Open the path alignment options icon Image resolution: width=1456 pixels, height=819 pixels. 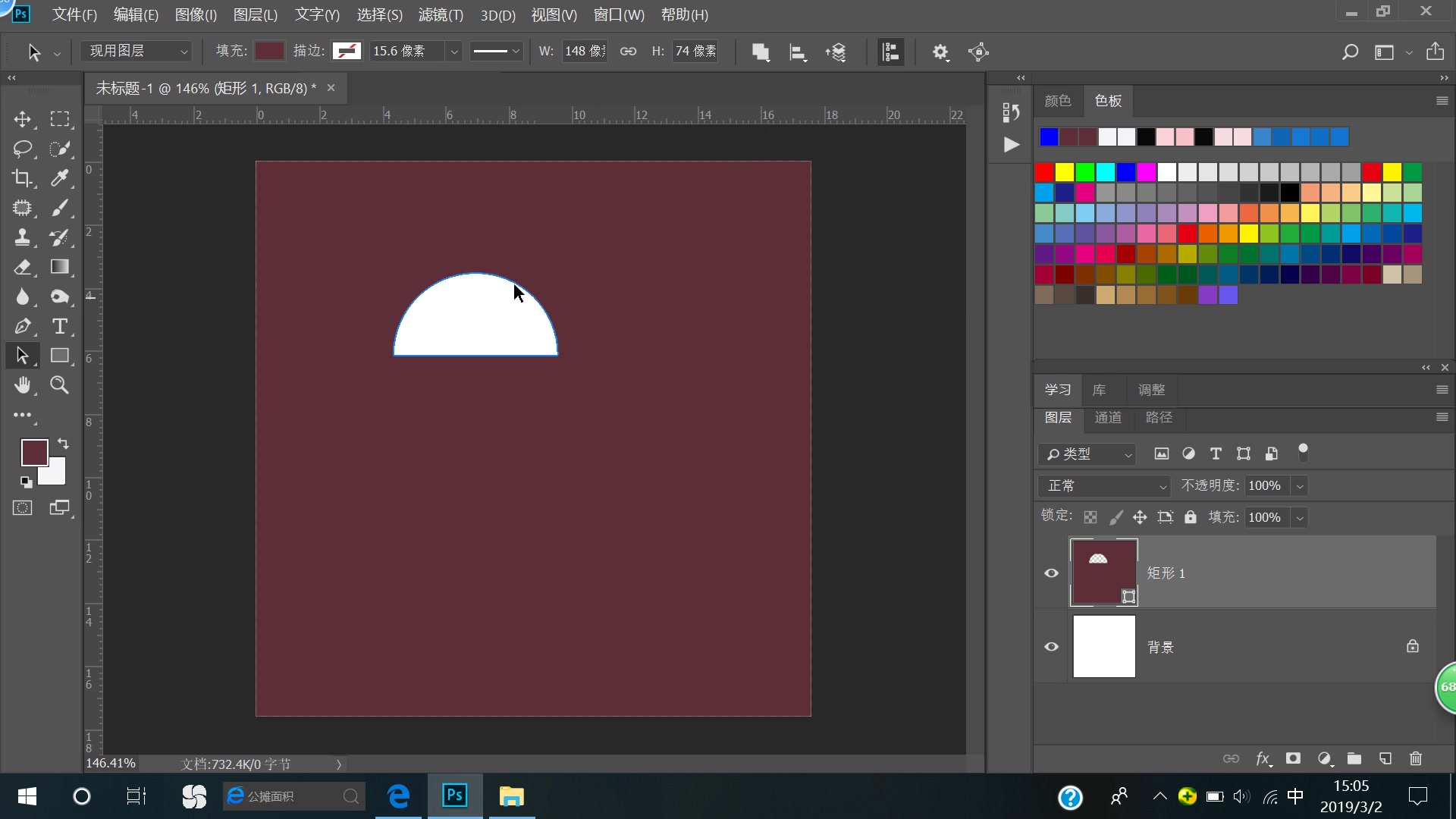coord(798,52)
